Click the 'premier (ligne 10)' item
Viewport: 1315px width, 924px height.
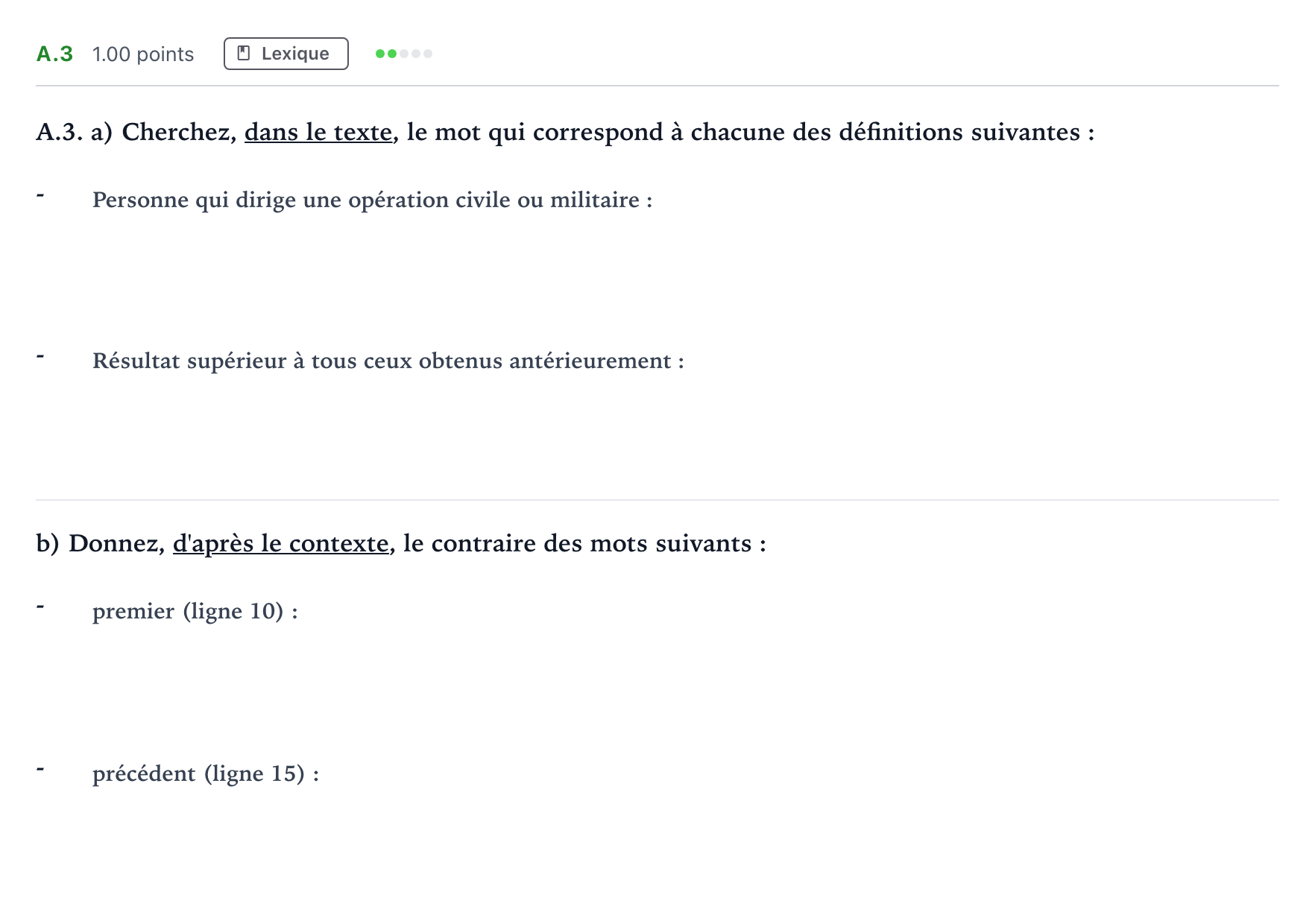195,611
